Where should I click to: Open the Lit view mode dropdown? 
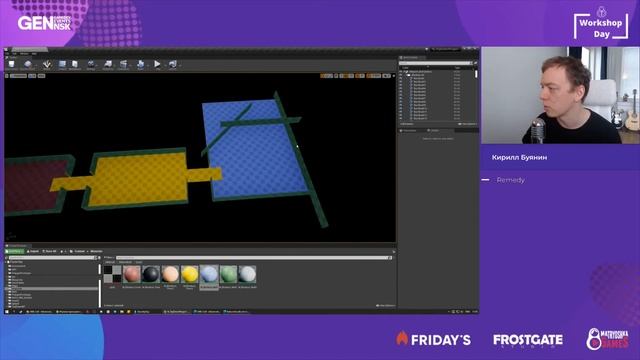32,76
